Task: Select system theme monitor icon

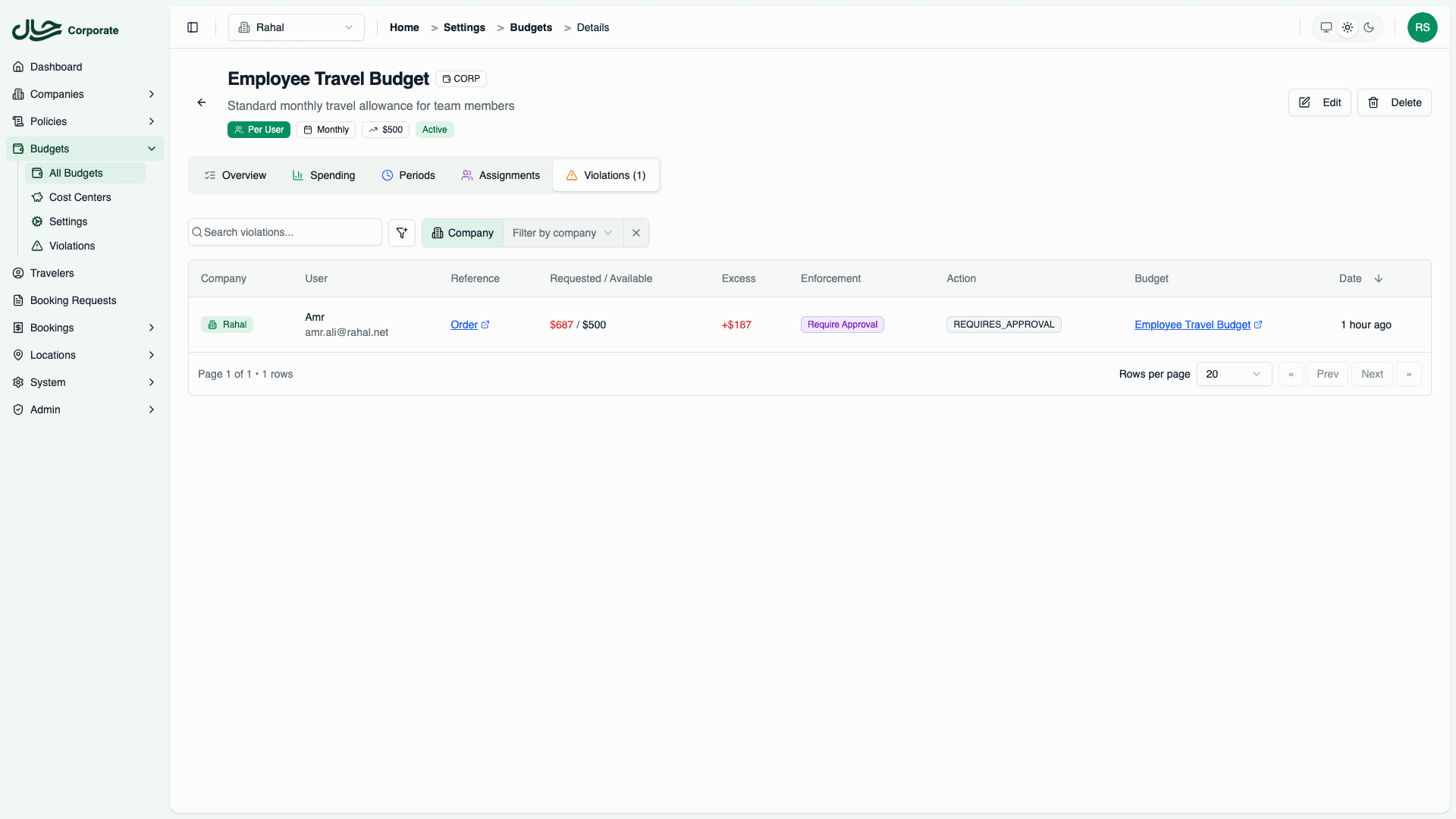Action: coord(1326,27)
